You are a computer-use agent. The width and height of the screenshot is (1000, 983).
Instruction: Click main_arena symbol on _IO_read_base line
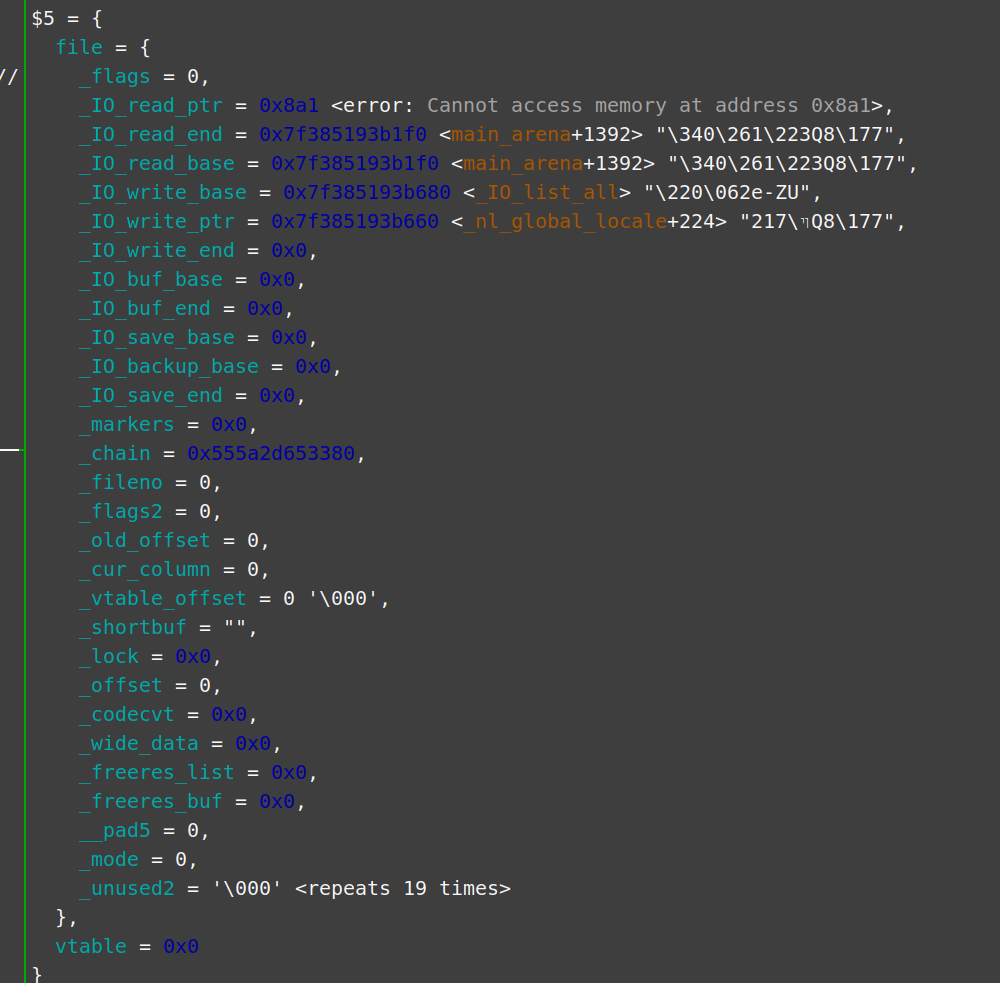[523, 163]
